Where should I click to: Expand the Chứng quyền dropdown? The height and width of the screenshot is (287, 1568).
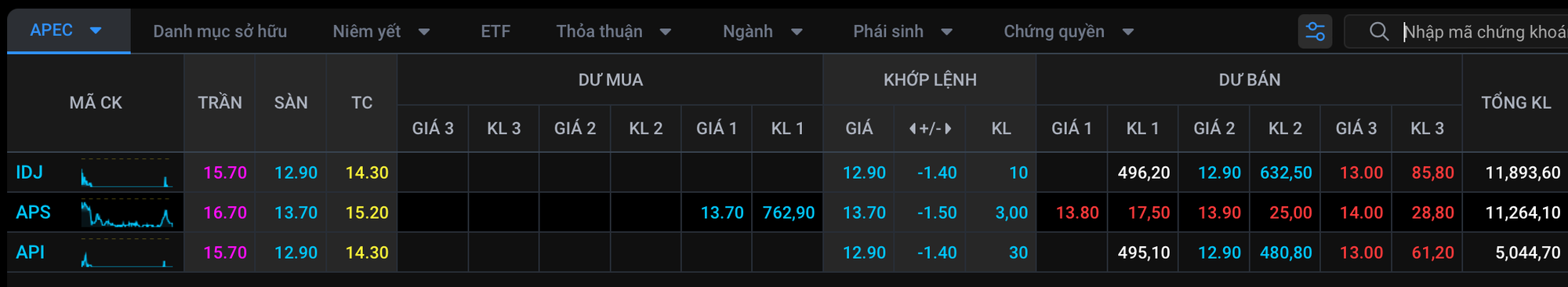click(x=1128, y=32)
